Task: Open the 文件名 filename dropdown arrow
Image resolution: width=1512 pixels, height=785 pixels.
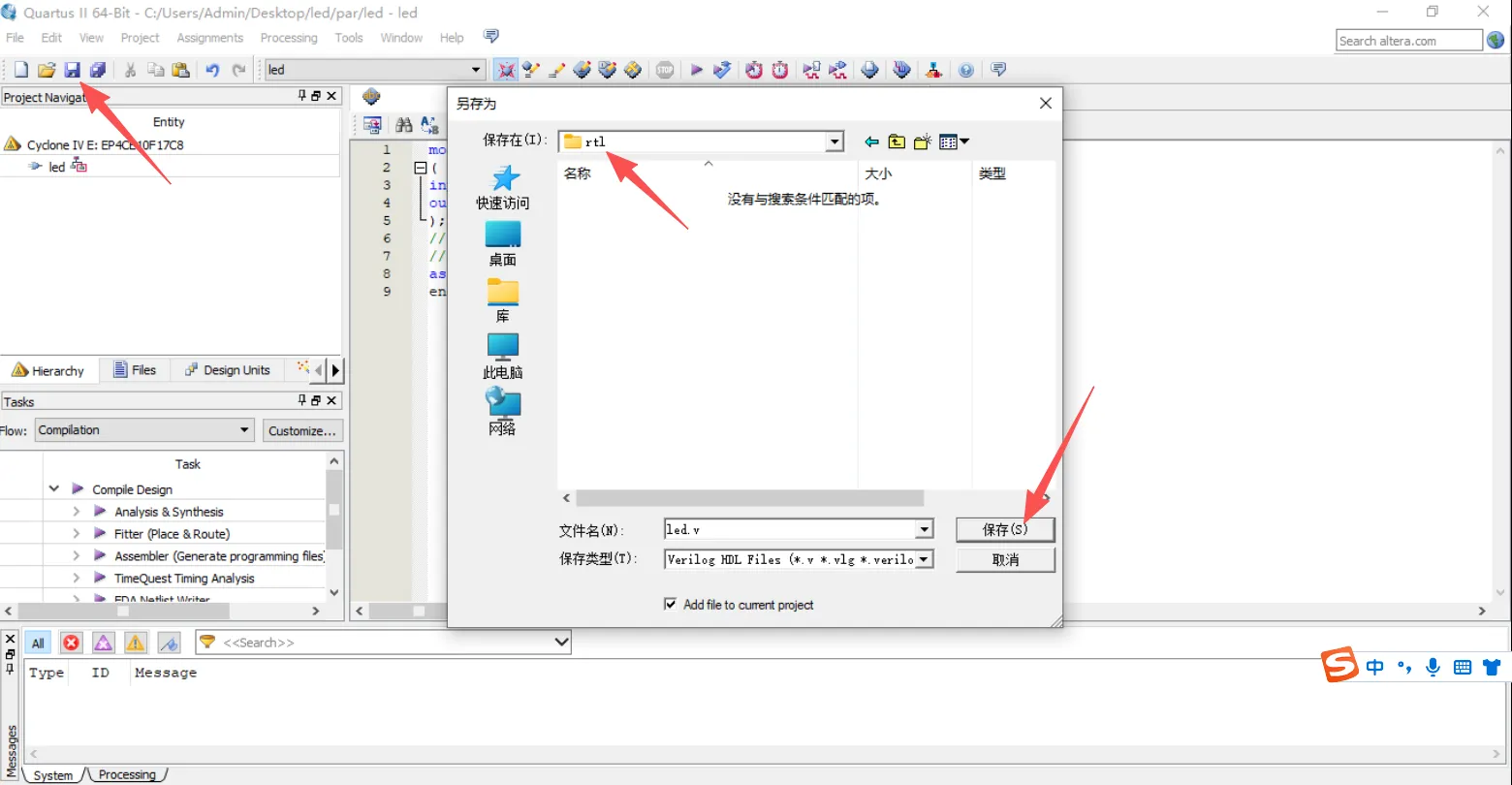Action: [925, 529]
